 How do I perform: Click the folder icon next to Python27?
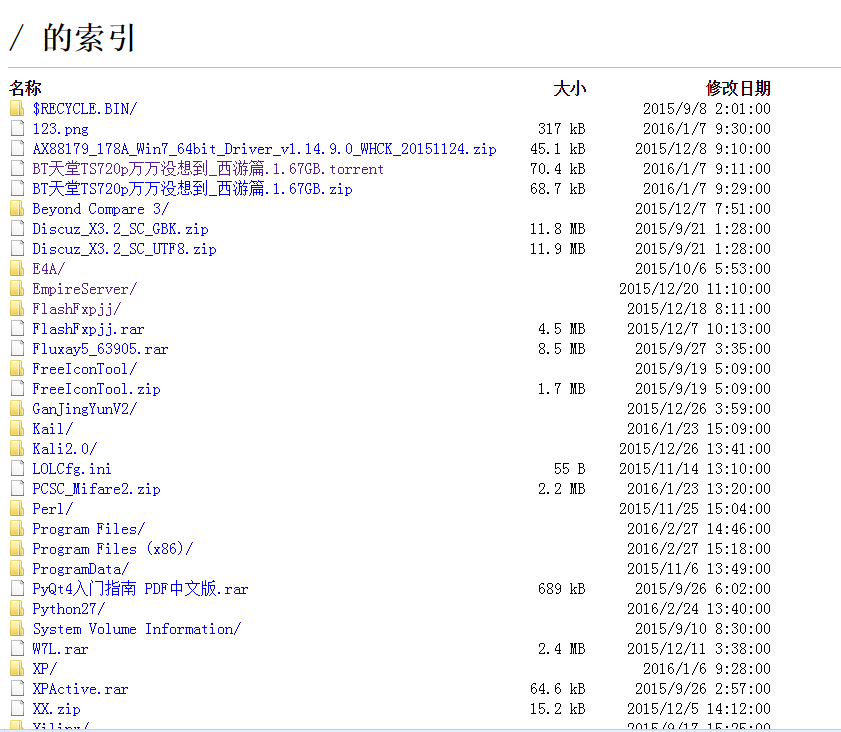17,608
